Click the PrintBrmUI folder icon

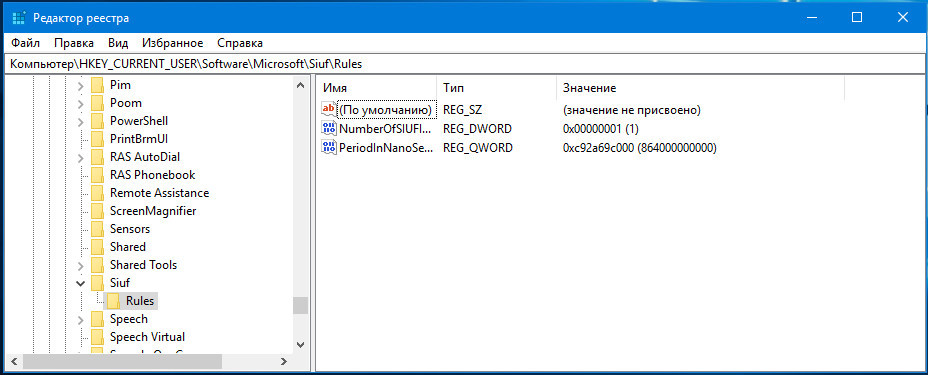coord(98,139)
